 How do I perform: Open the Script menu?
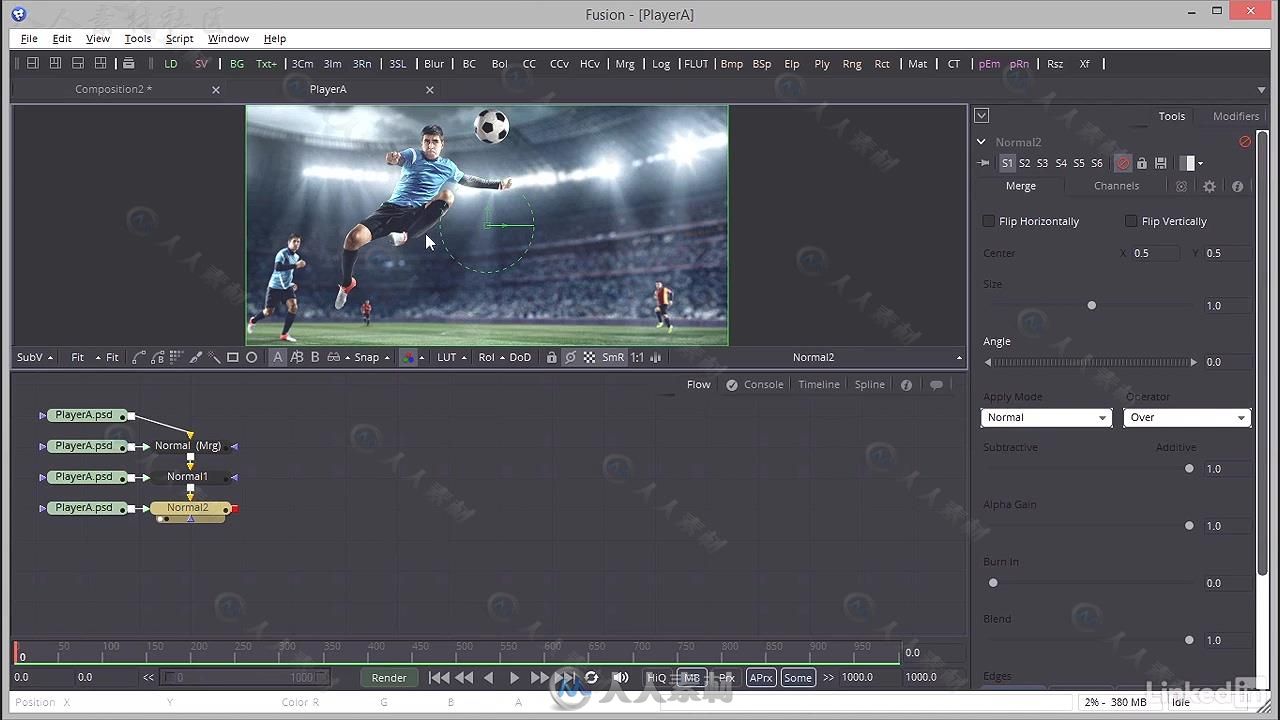tap(180, 38)
